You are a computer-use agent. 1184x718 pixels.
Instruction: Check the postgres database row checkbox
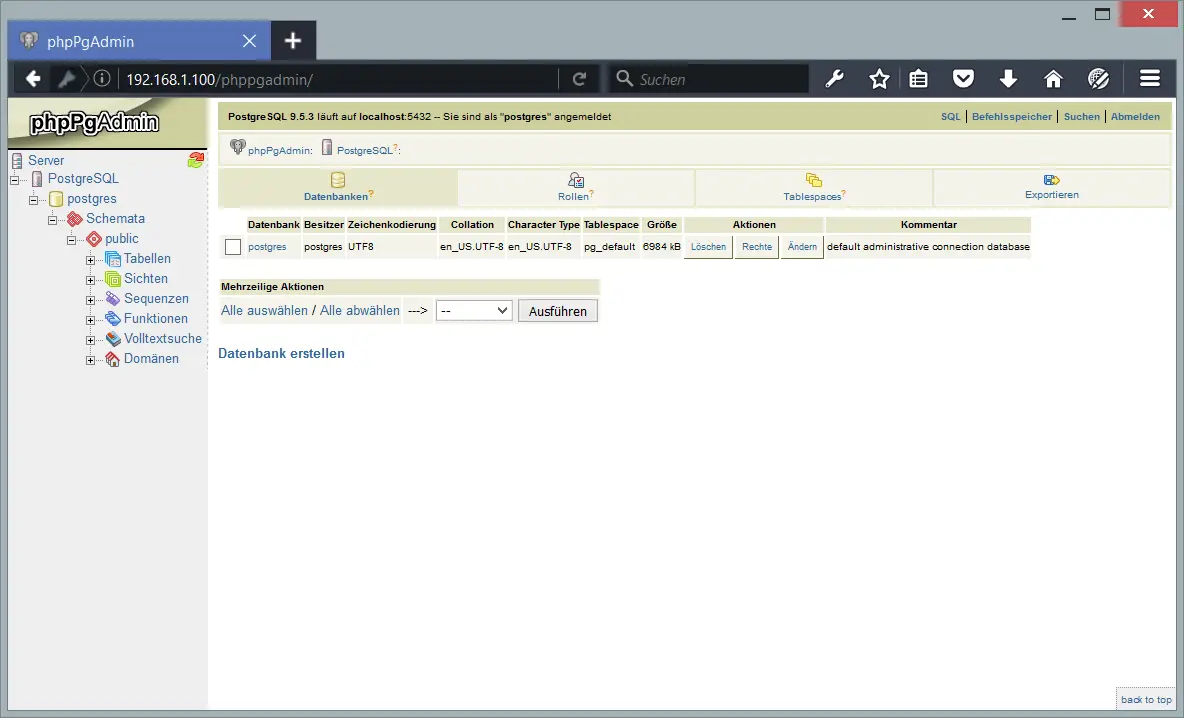pos(233,247)
